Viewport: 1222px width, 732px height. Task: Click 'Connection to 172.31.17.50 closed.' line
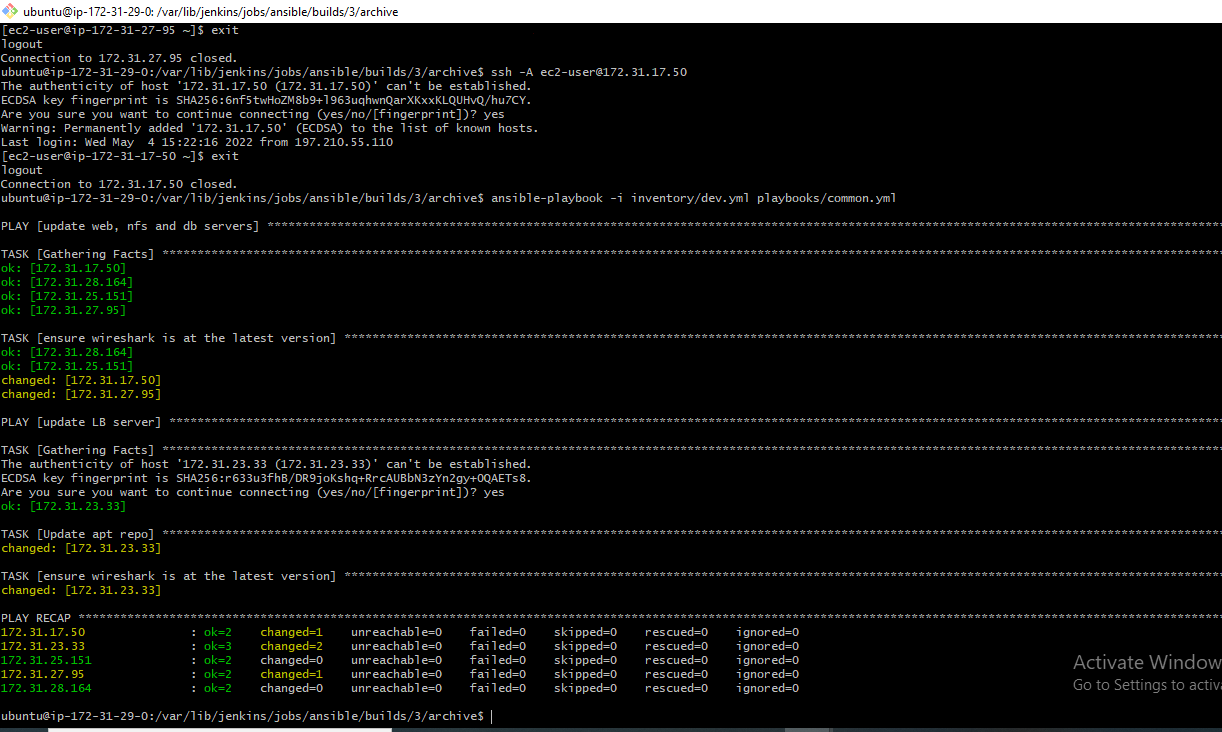119,184
